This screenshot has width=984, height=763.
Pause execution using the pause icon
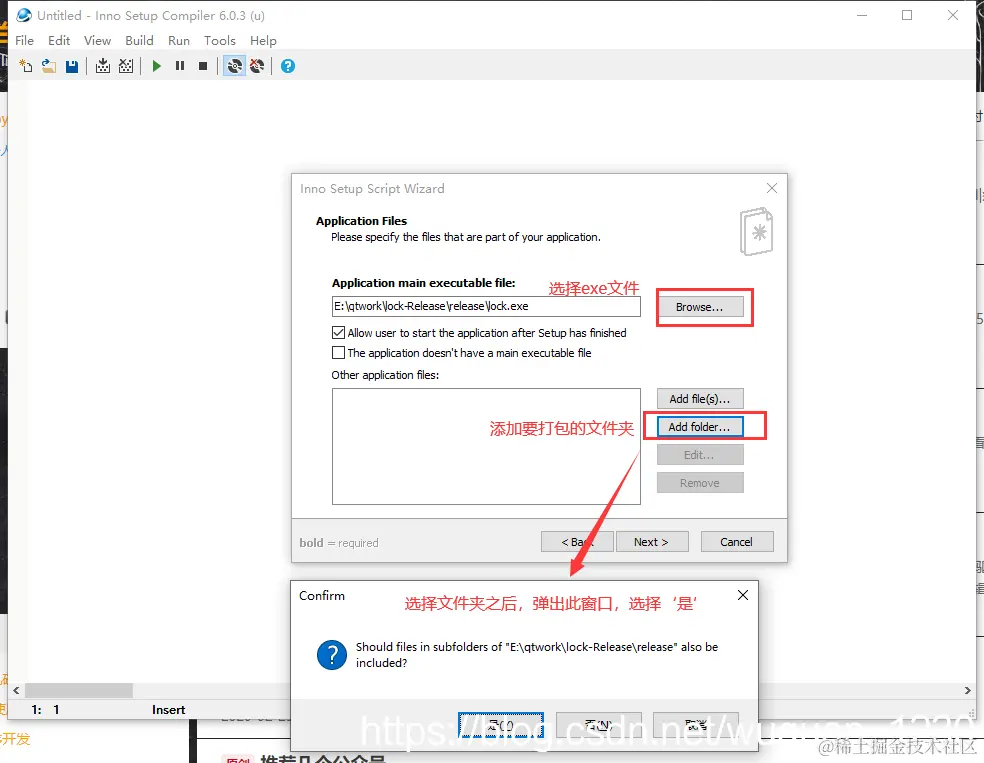tap(180, 66)
